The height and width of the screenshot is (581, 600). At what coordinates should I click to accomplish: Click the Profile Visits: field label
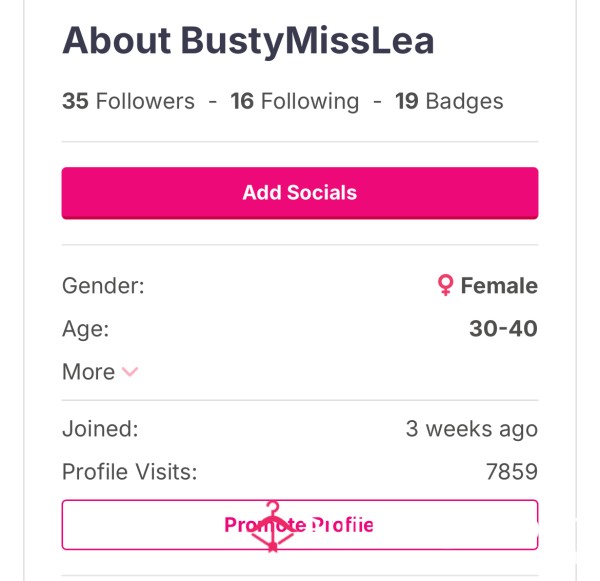click(x=130, y=472)
